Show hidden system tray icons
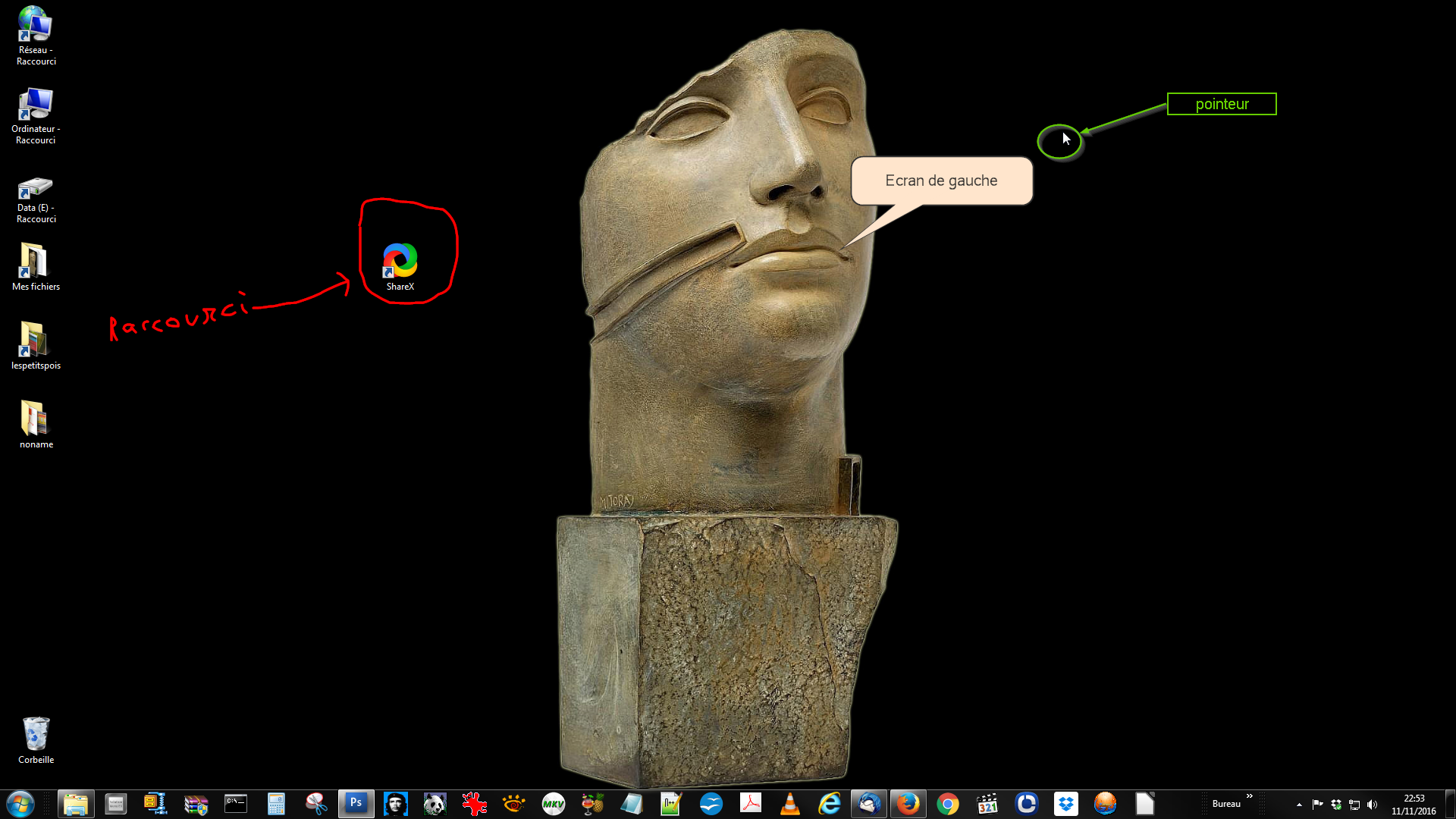 pyautogui.click(x=1299, y=805)
